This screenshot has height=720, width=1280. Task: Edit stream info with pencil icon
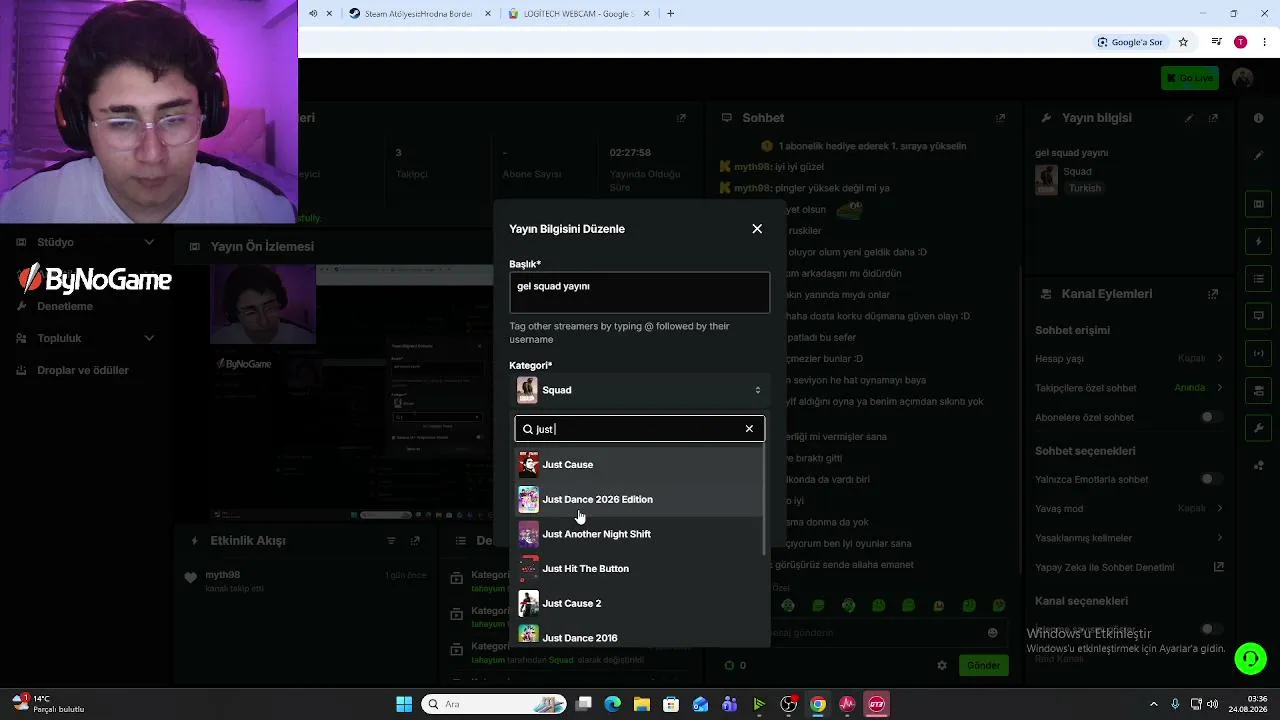pos(1189,118)
